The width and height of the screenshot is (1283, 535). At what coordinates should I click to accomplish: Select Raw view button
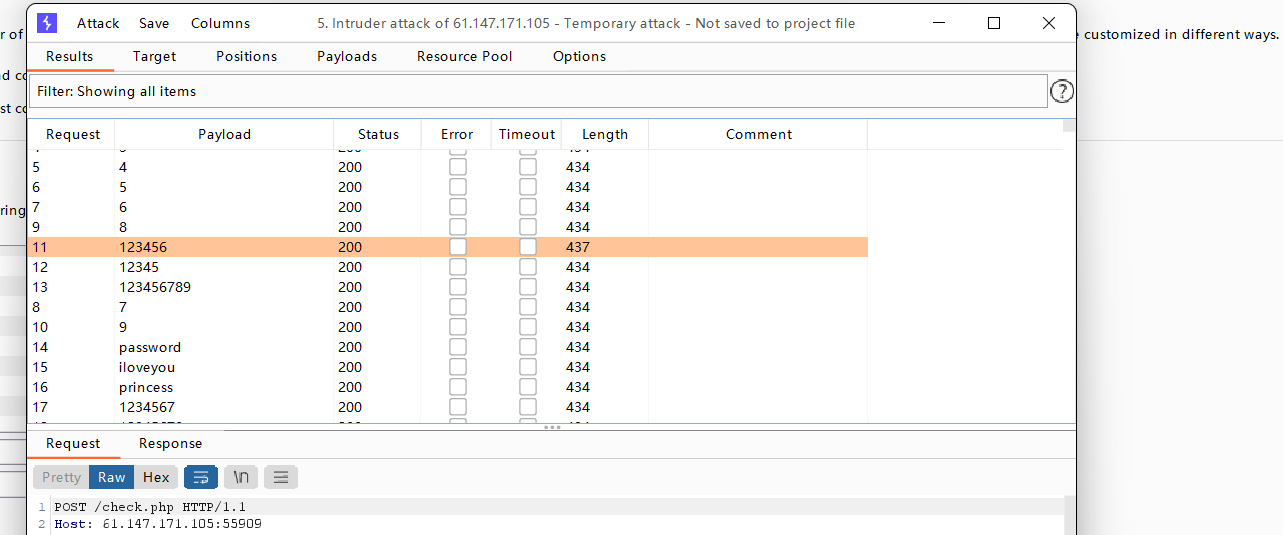click(111, 477)
